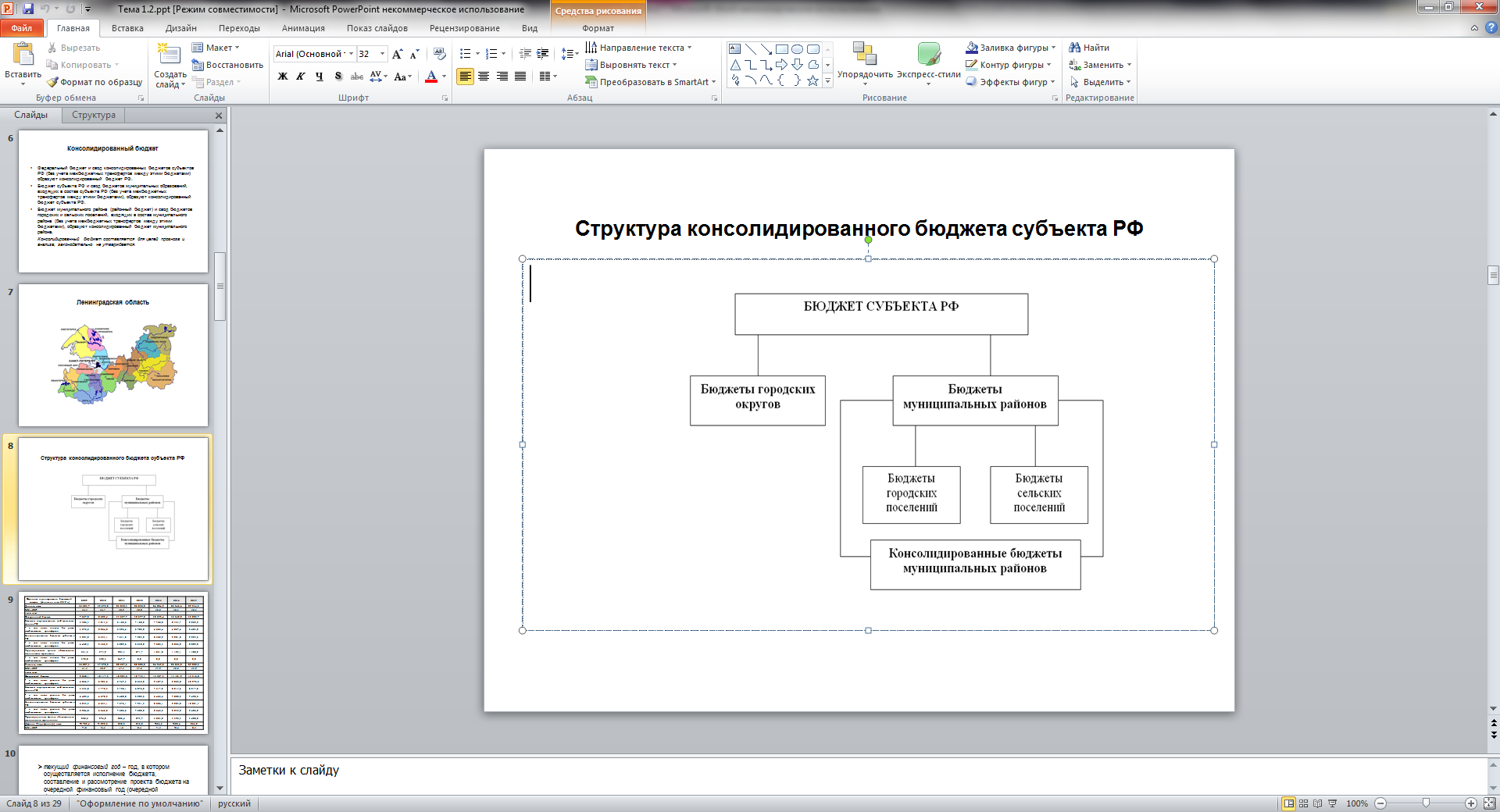Decrease font size with small A icon

[x=414, y=54]
